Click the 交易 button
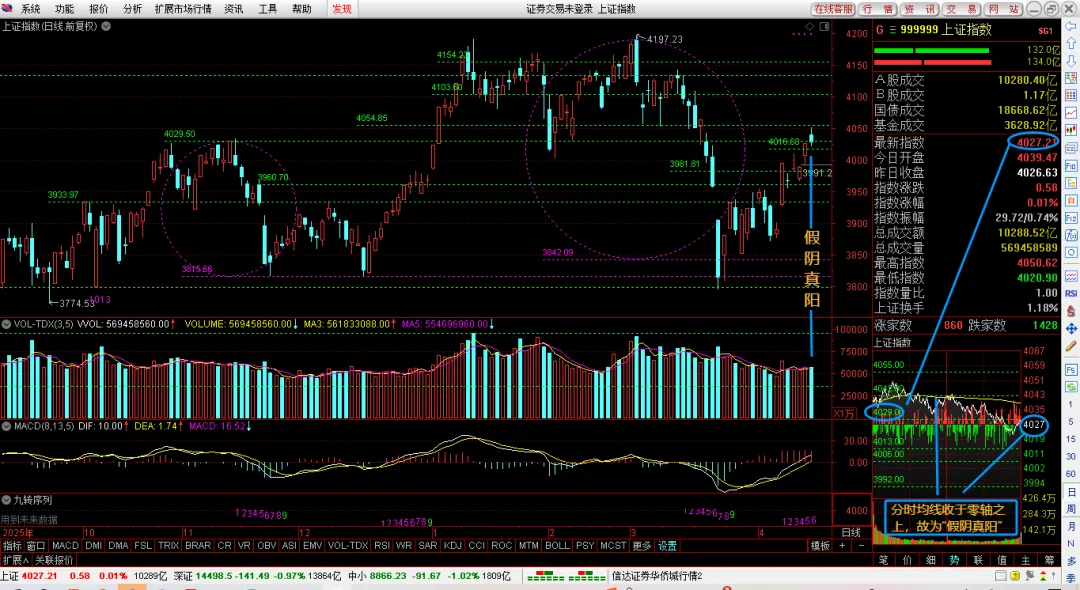1080x590 pixels. tap(961, 9)
